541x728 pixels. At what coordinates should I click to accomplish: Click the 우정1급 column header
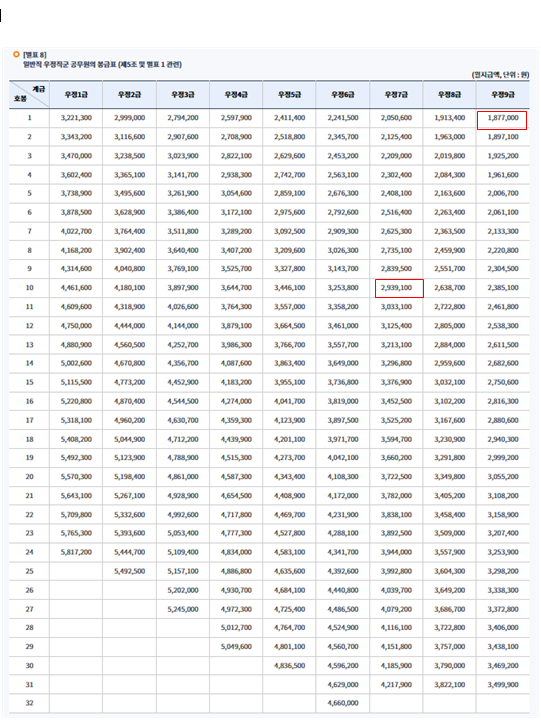(x=76, y=95)
